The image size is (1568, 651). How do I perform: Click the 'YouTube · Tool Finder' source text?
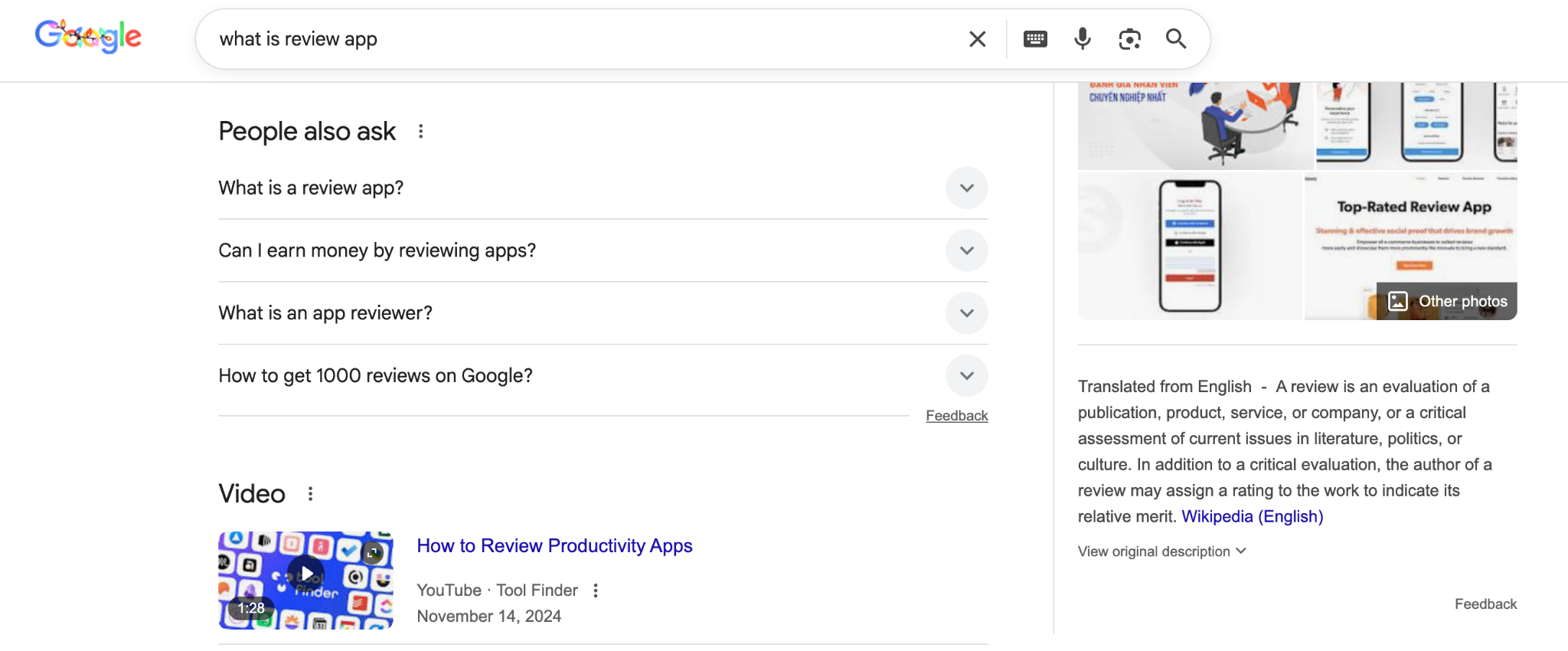click(497, 590)
